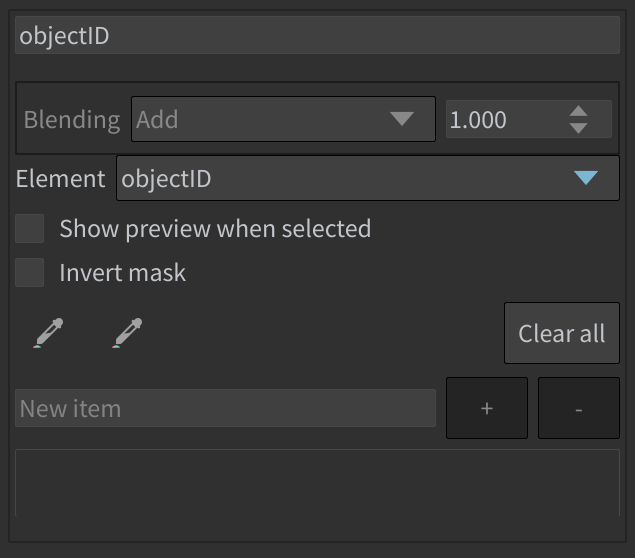Viewport: 635px width, 558px height.
Task: Toggle the Invert mask checkbox
Action: 30,273
